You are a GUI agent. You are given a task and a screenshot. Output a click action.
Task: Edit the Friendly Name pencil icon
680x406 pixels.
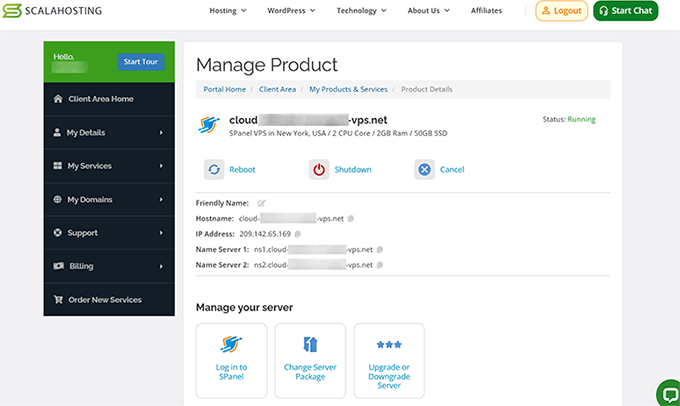(261, 203)
